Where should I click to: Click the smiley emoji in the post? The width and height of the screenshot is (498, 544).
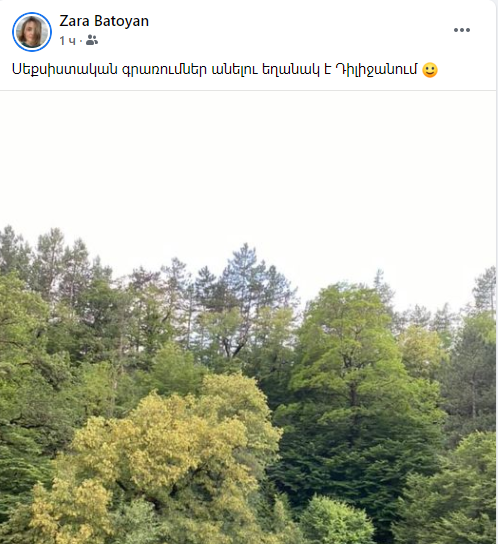coord(430,70)
